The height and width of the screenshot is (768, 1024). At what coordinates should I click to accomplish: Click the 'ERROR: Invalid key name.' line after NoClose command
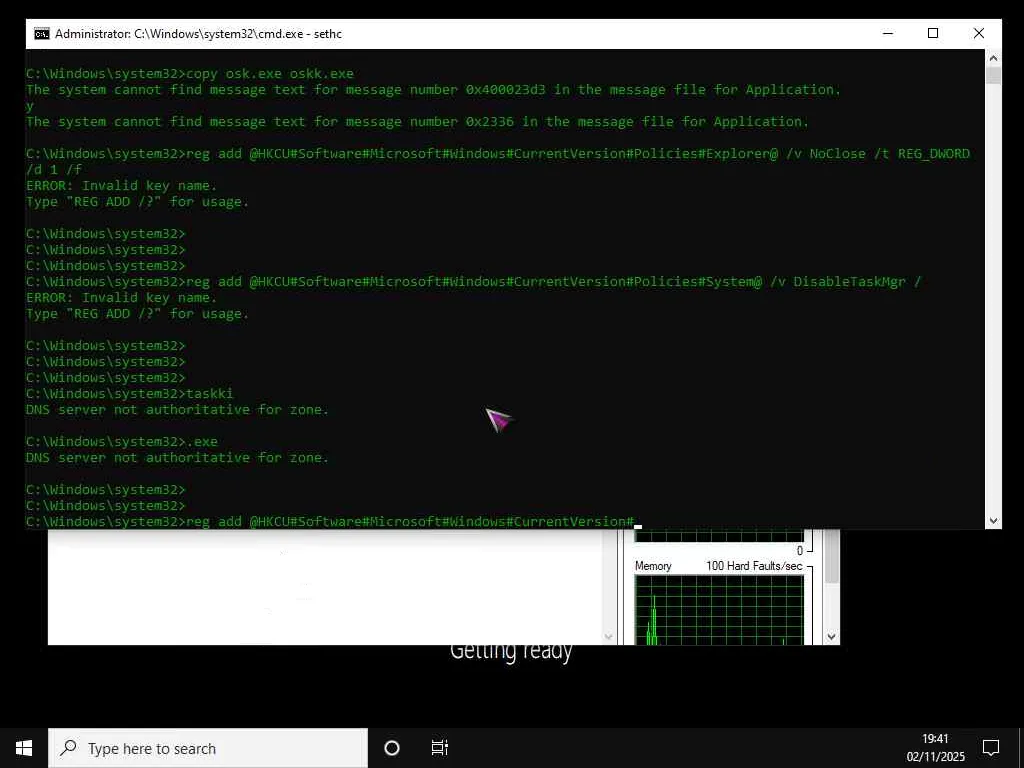(121, 185)
